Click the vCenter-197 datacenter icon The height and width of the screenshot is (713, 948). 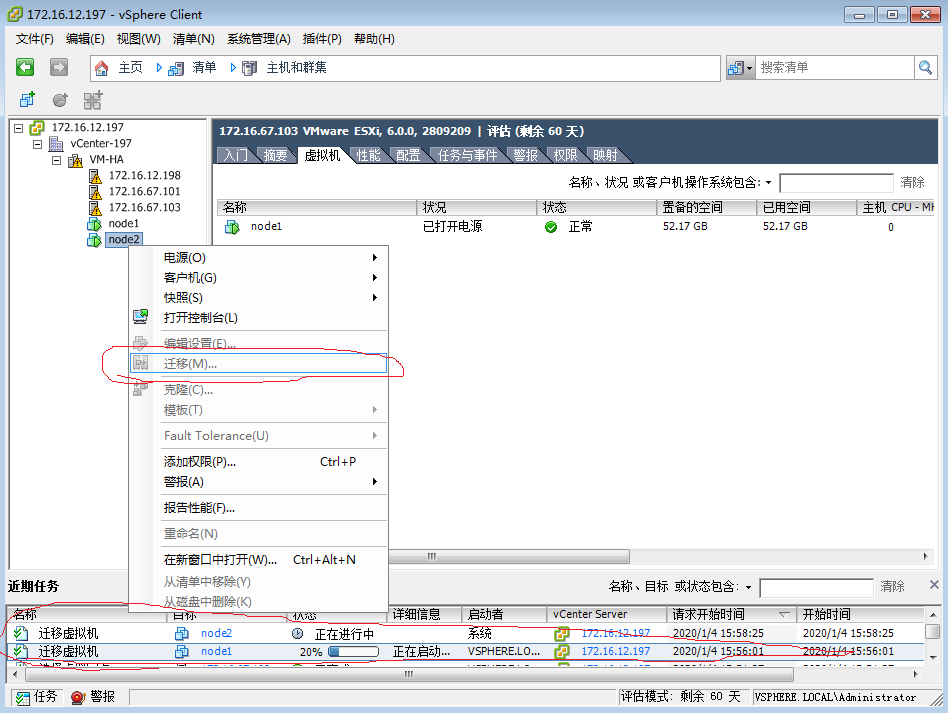(x=56, y=143)
